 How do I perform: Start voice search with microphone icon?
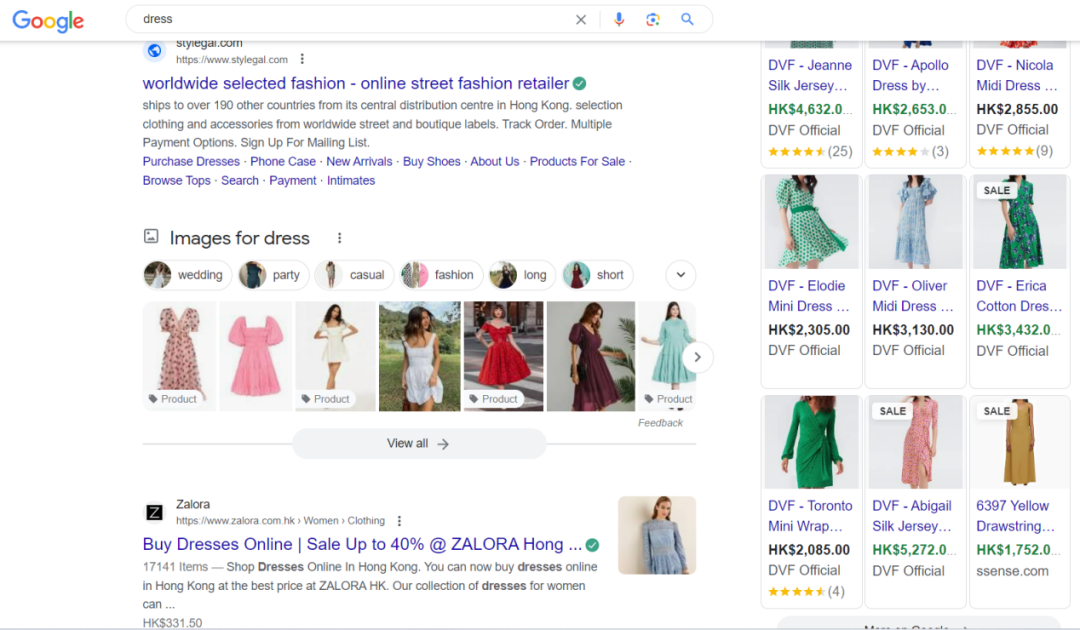pos(619,19)
